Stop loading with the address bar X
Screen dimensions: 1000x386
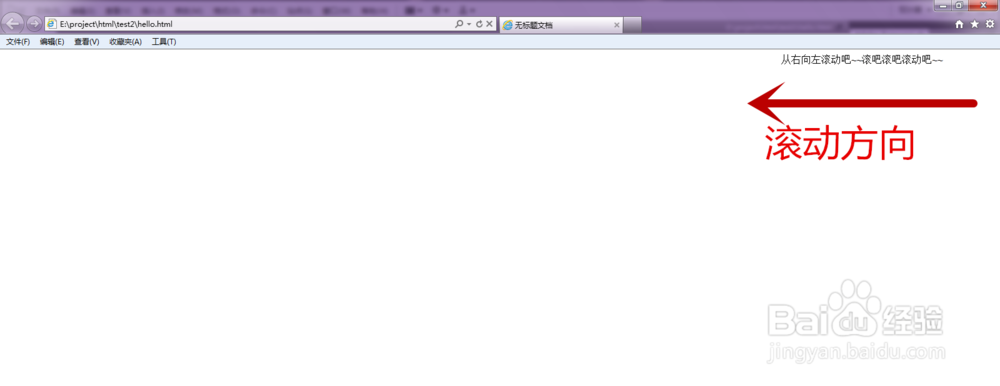489,24
